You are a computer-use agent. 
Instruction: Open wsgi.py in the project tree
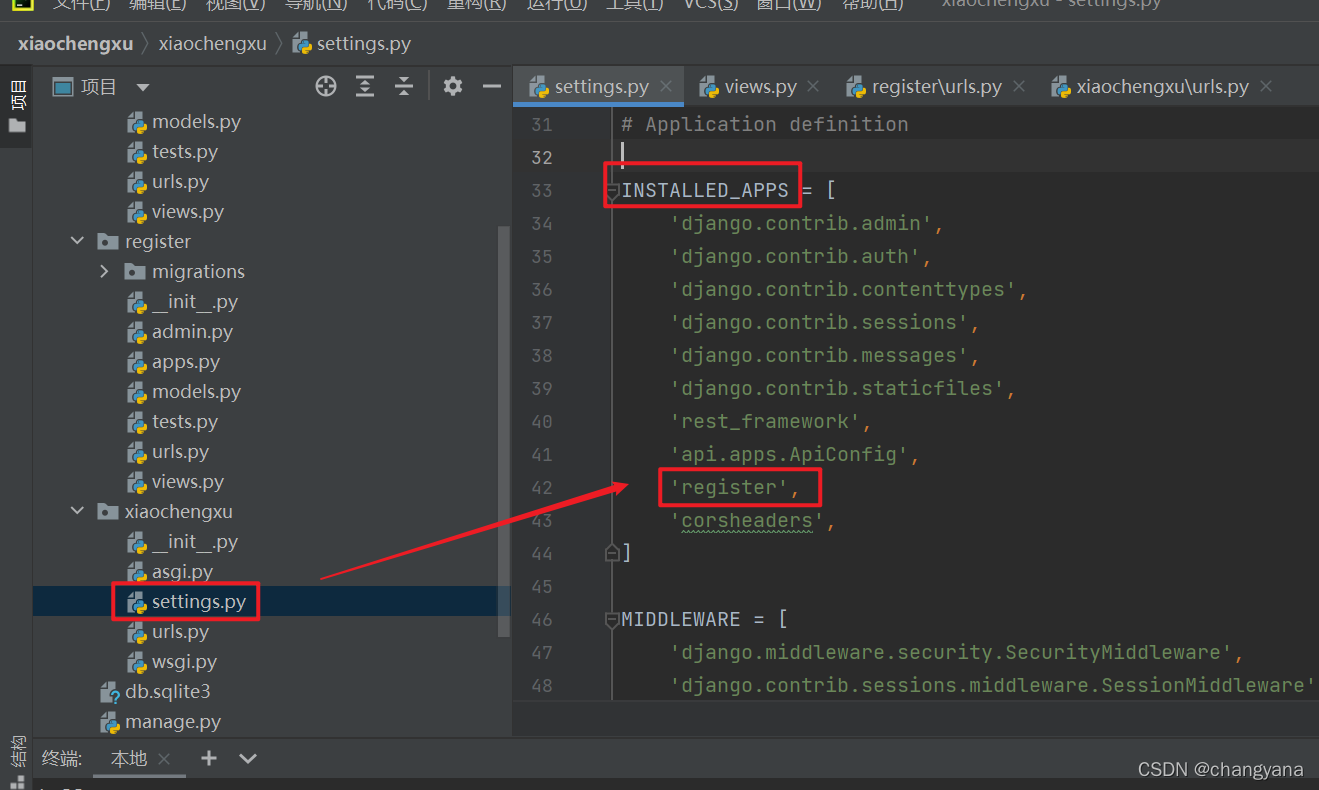(x=184, y=661)
